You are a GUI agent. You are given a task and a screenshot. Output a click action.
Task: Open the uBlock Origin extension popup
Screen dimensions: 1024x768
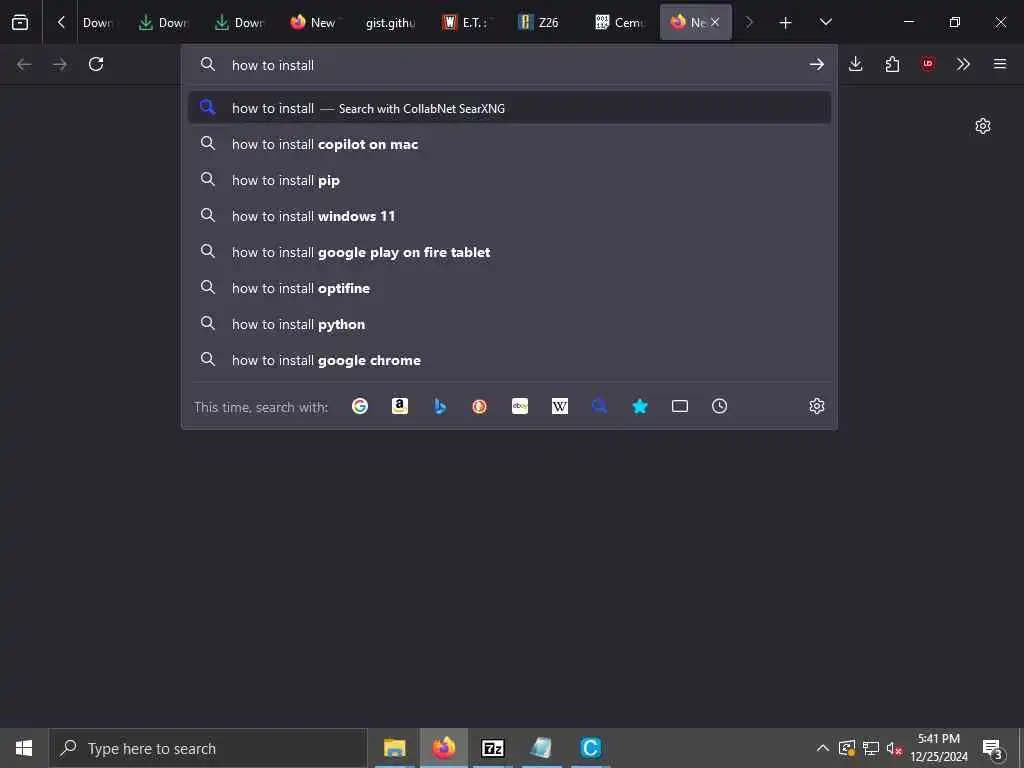[x=928, y=64]
